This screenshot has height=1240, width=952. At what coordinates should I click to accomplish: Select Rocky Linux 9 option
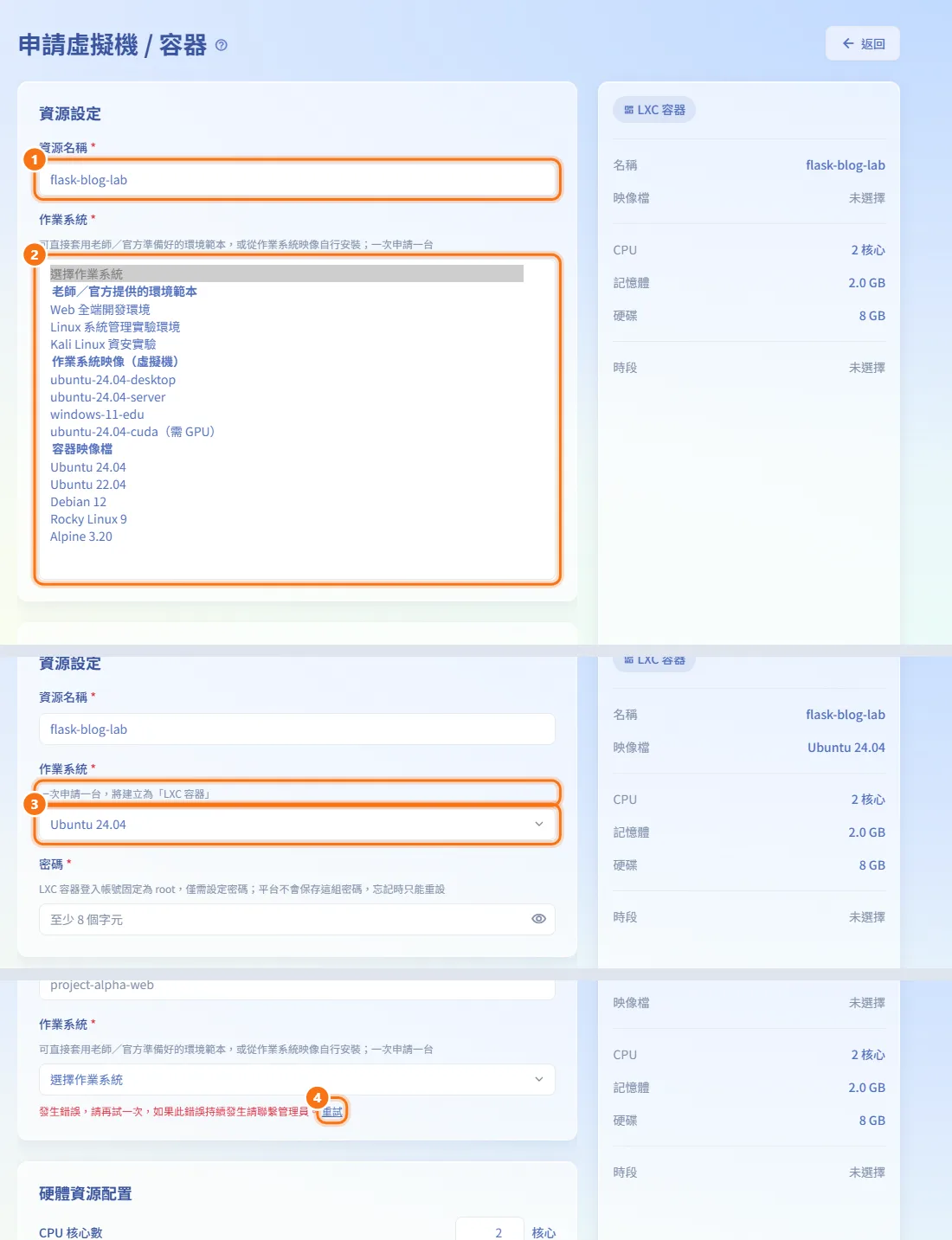pos(88,519)
